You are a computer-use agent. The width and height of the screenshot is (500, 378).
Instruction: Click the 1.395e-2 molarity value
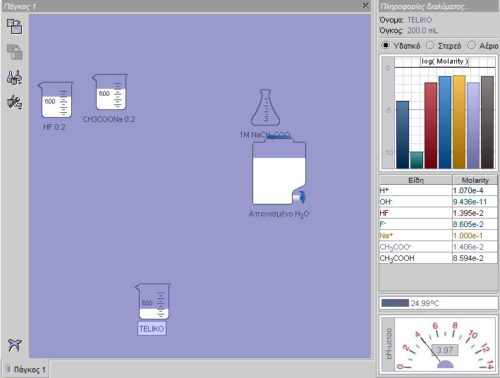pos(468,213)
